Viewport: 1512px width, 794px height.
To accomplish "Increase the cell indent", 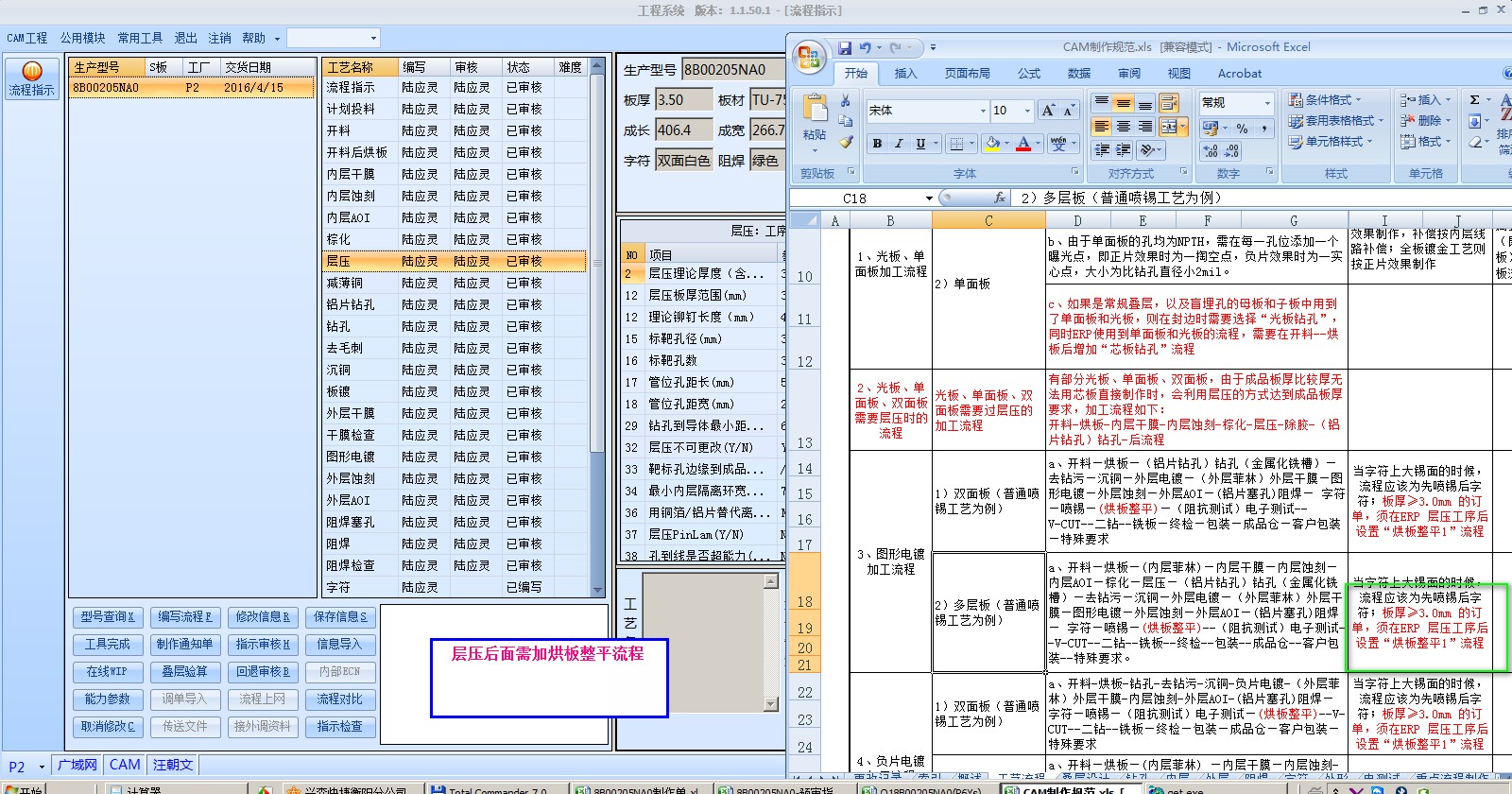I will point(1124,149).
